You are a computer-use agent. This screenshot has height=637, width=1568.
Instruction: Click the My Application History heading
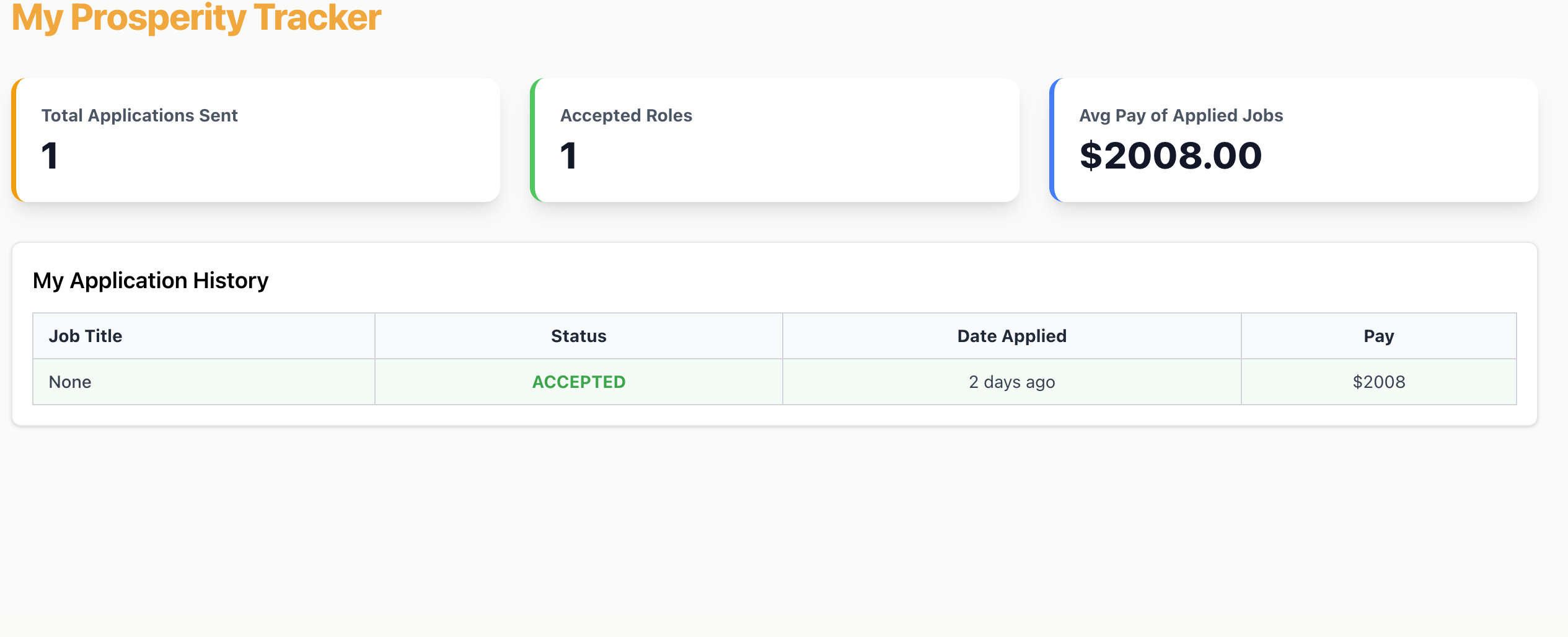pyautogui.click(x=151, y=281)
